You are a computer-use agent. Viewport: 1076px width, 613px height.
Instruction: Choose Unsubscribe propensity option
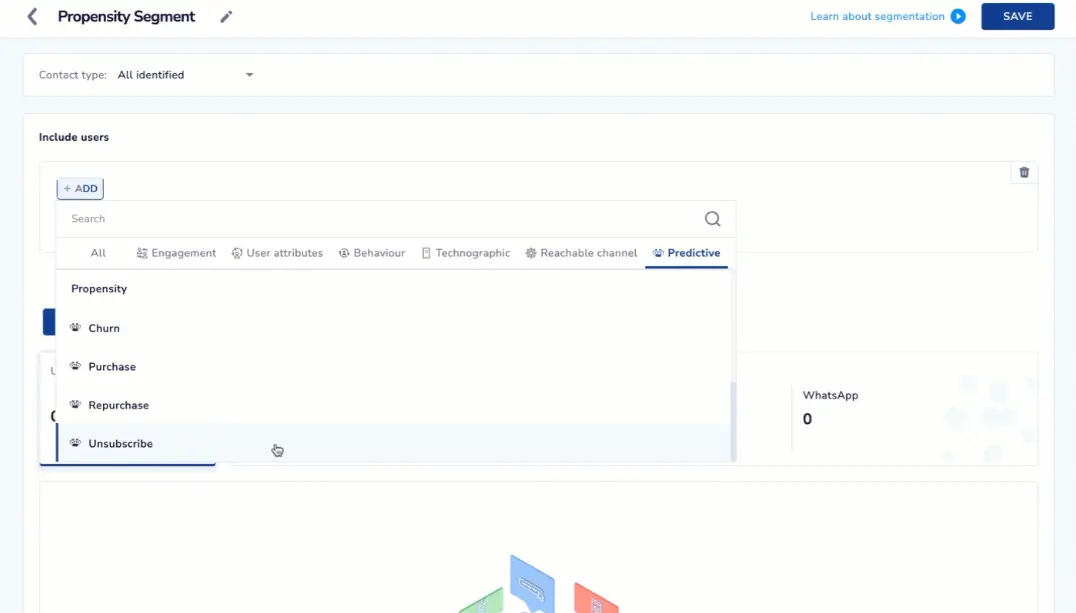coord(393,443)
